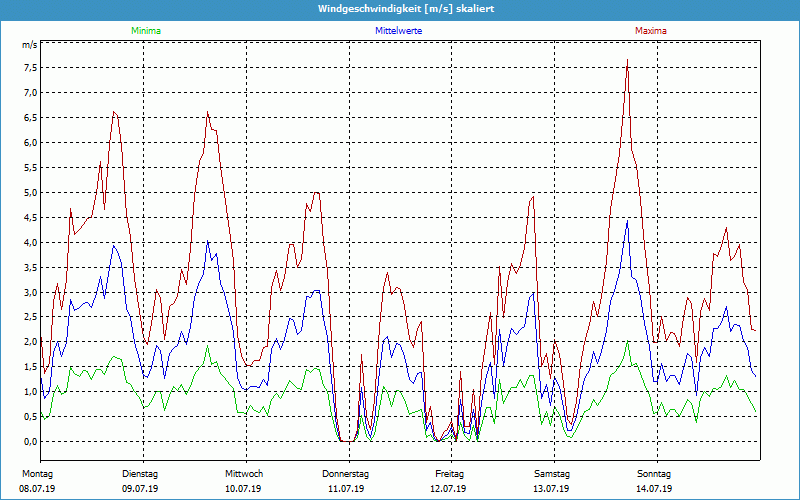Click the 6,0 y-axis value

click(x=31, y=143)
